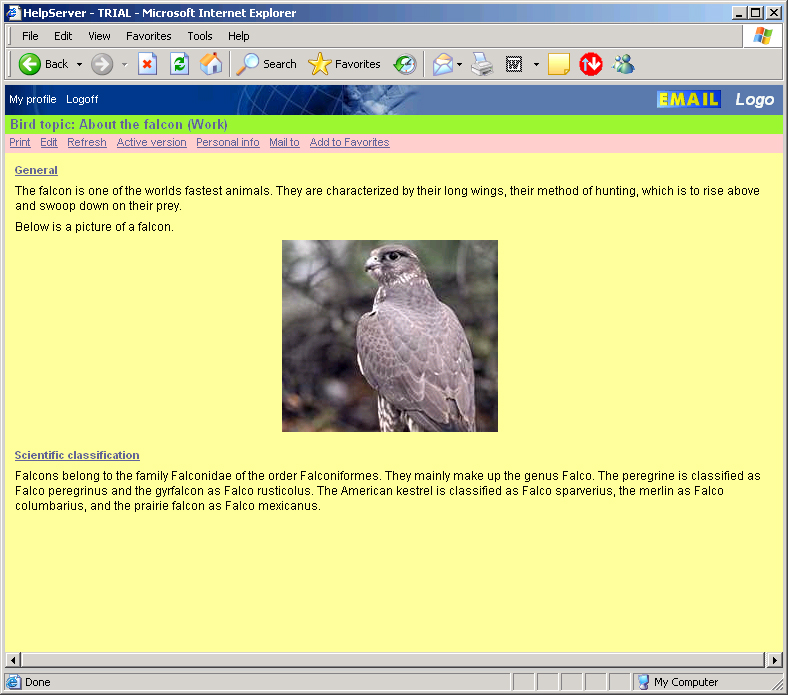Viewport: 788px width, 695px height.
Task: Click the horizontal scrollbar right arrow
Action: click(774, 659)
